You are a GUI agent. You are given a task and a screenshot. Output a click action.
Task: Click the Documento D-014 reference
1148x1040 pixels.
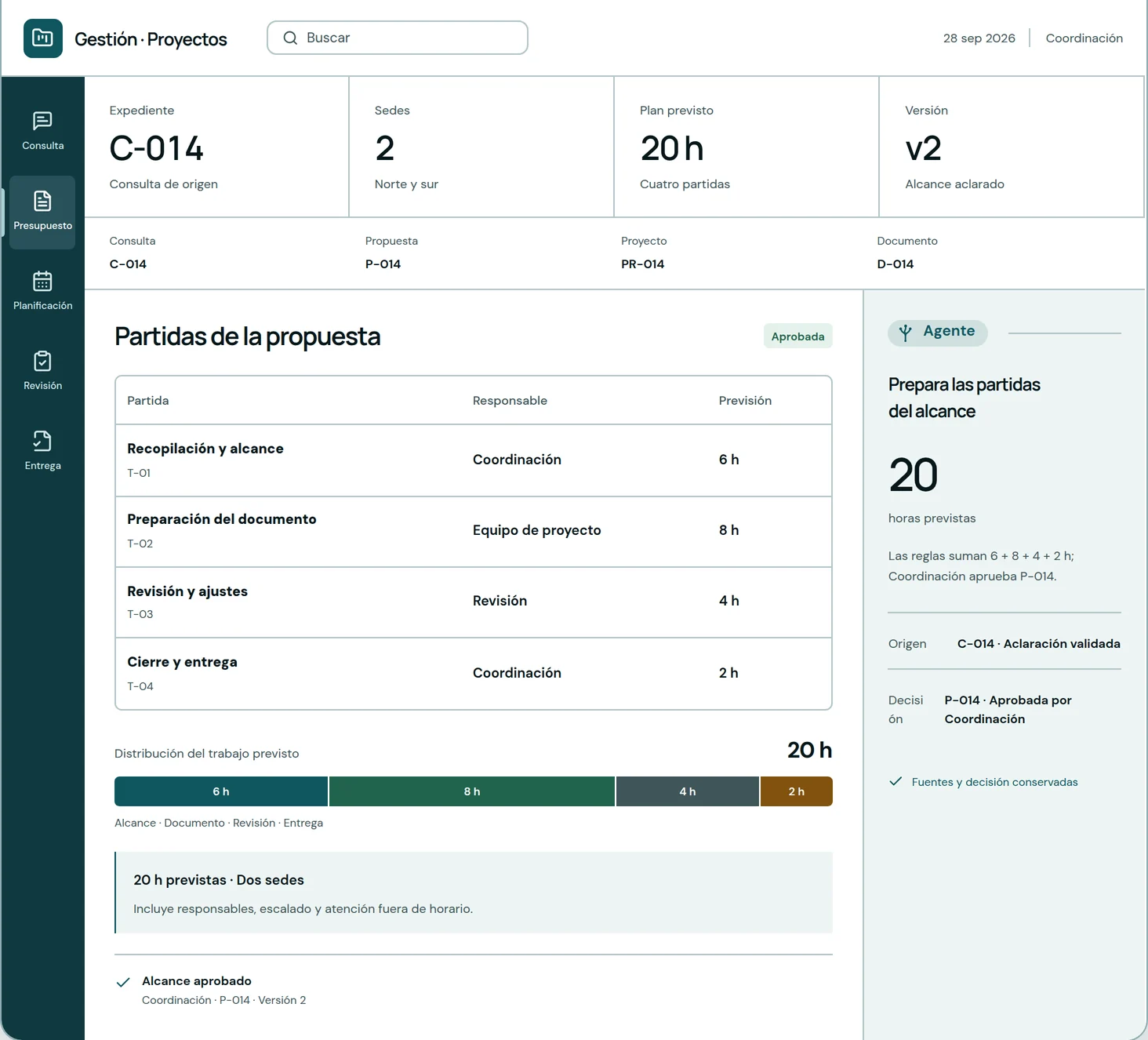tap(907, 253)
